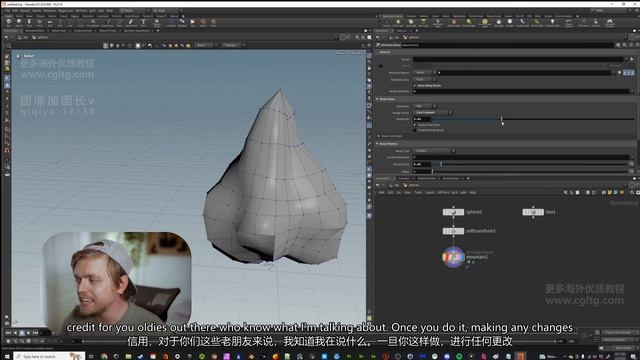The image size is (640, 360).
Task: Toggle the first checkbox under Amplitude
Action: tap(415, 125)
